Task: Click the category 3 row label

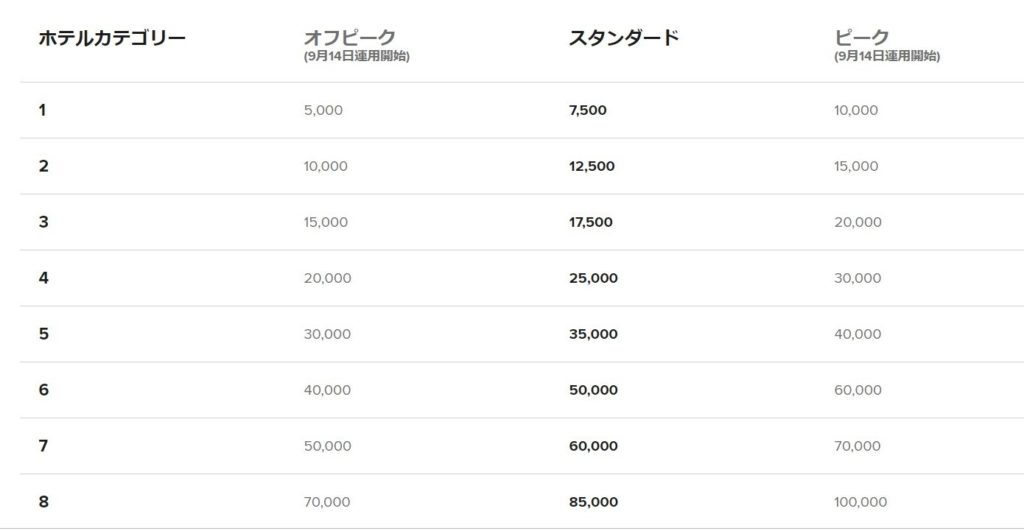Action: point(43,222)
